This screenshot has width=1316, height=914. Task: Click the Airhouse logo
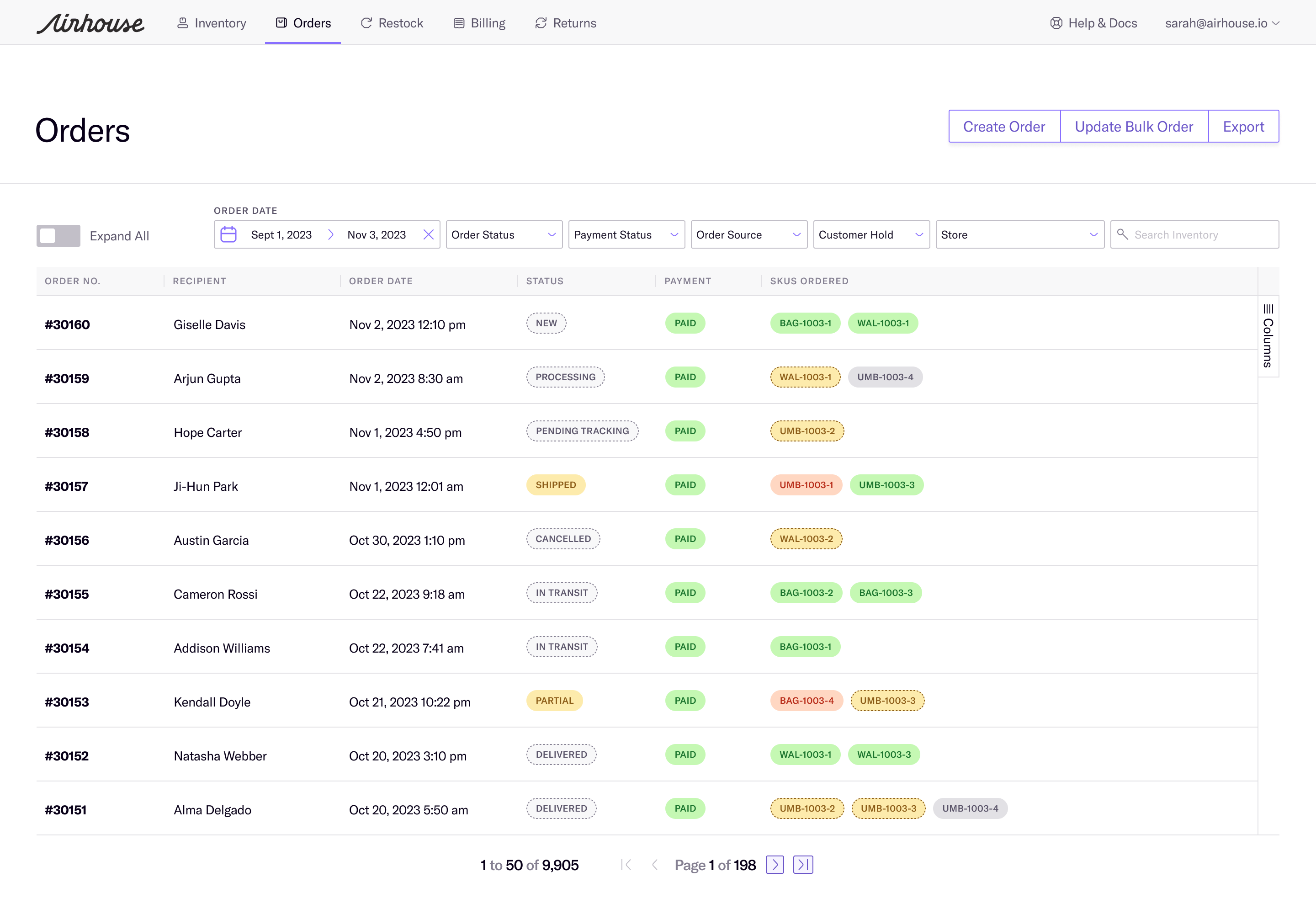tap(90, 23)
